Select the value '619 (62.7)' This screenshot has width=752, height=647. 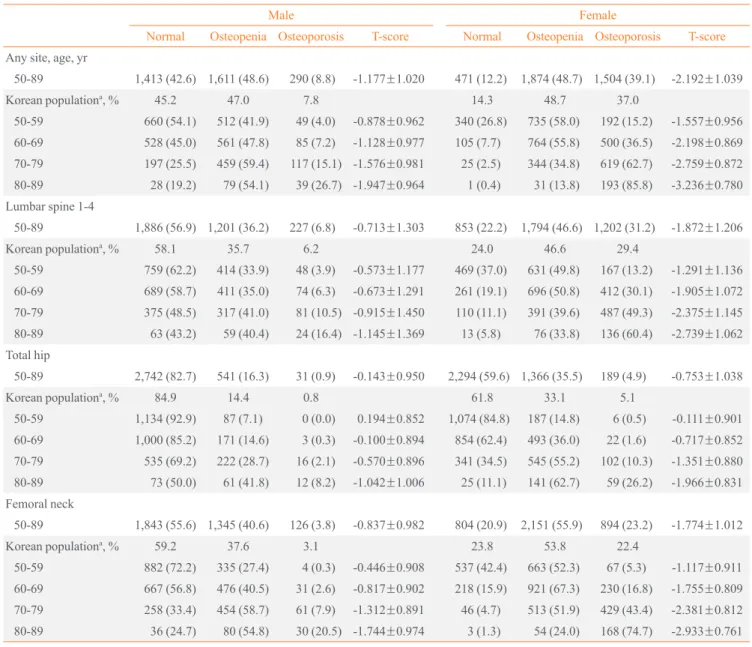pyautogui.click(x=626, y=164)
